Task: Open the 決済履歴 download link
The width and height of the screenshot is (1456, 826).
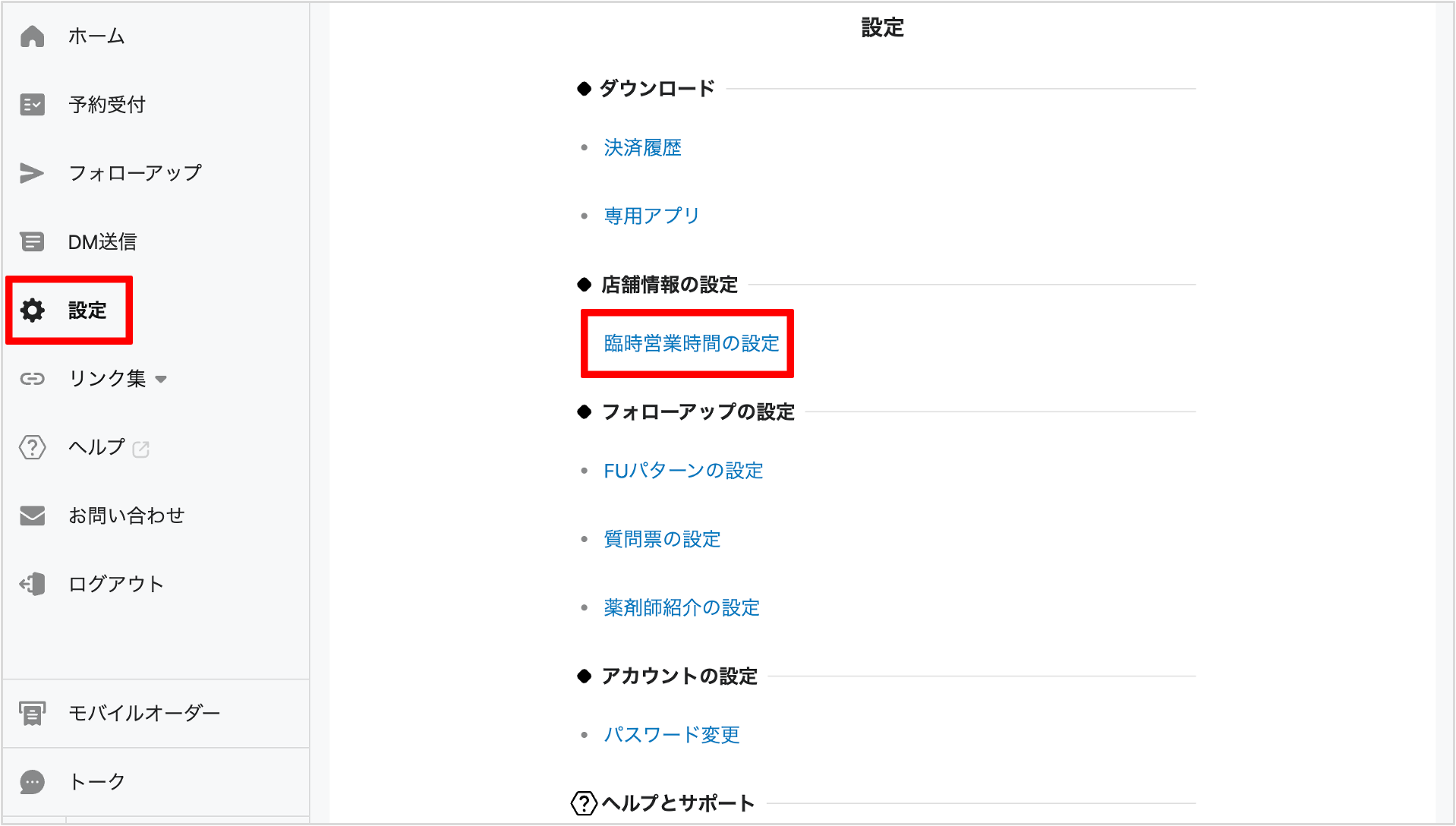Action: pos(642,147)
